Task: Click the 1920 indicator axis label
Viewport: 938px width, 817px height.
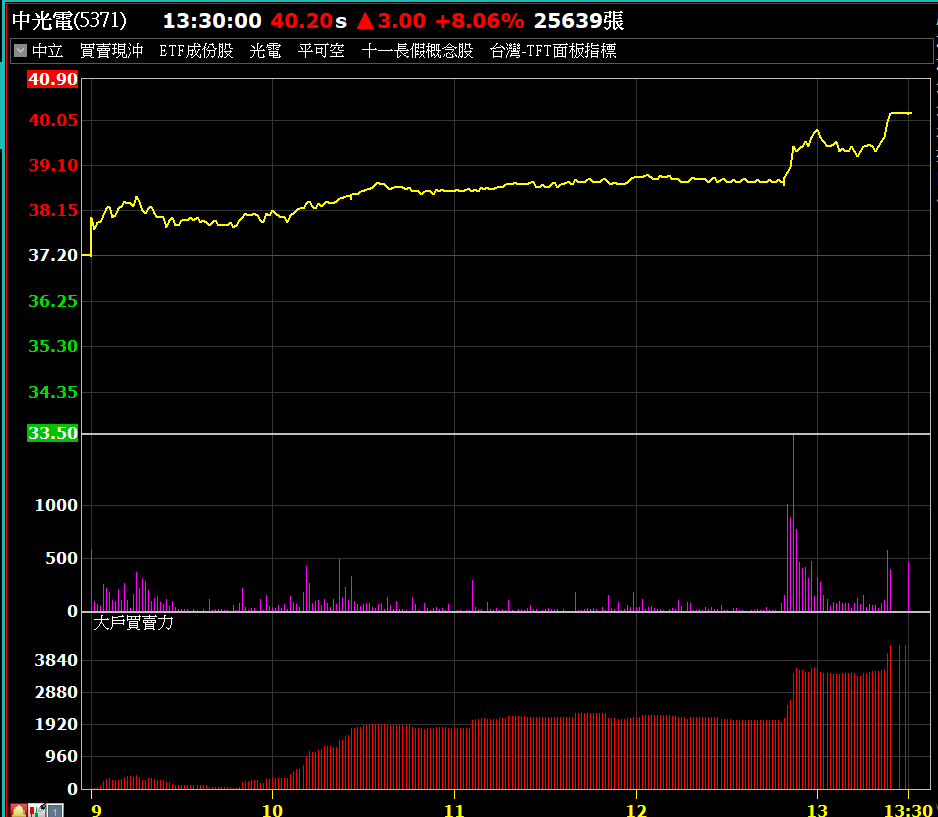Action: click(56, 724)
